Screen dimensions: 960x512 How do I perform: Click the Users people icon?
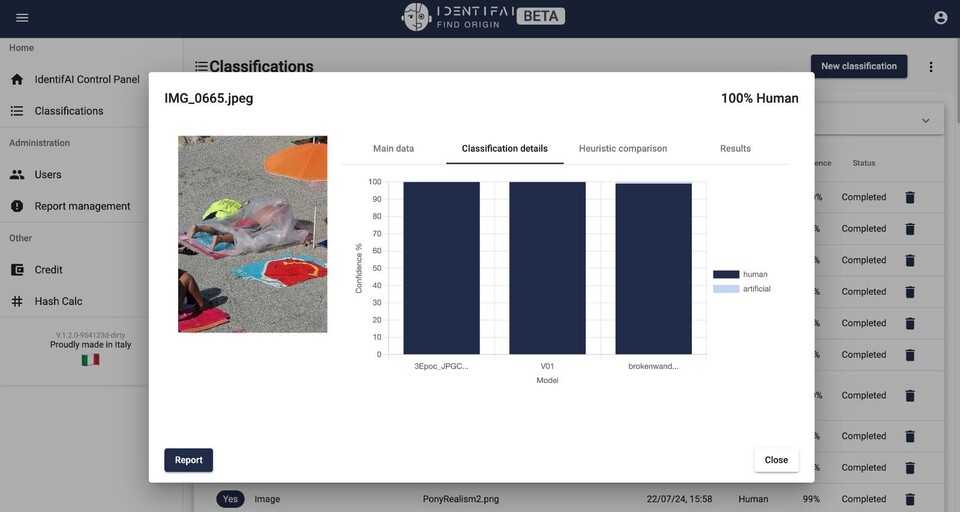click(x=17, y=175)
